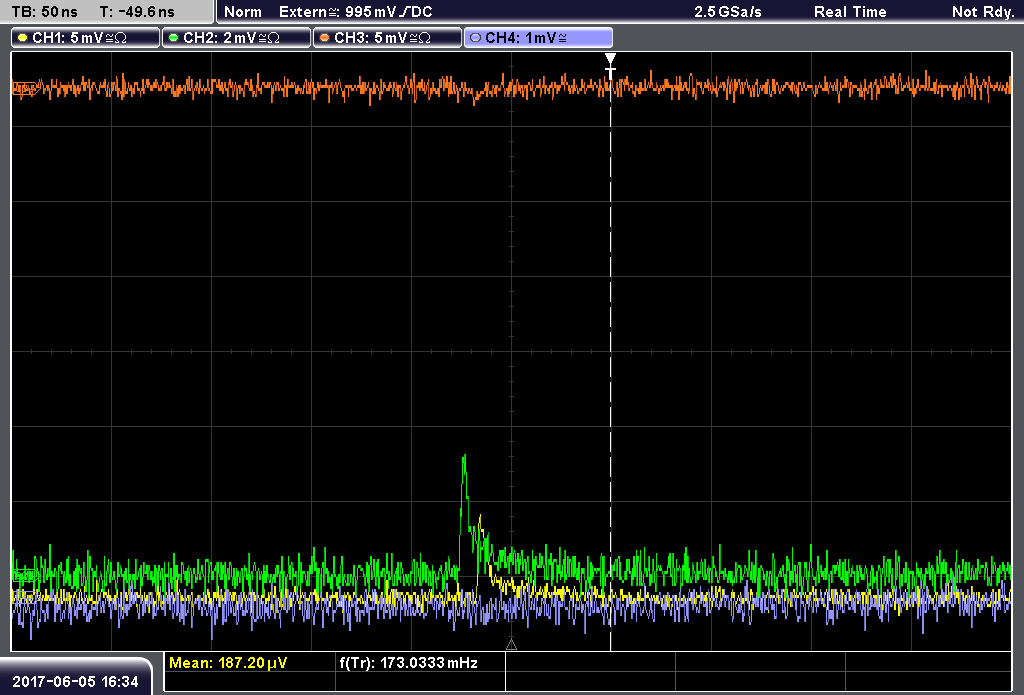Screen dimensions: 1024x695
Task: Toggle CH1 yellow indicator dot
Action: point(23,38)
